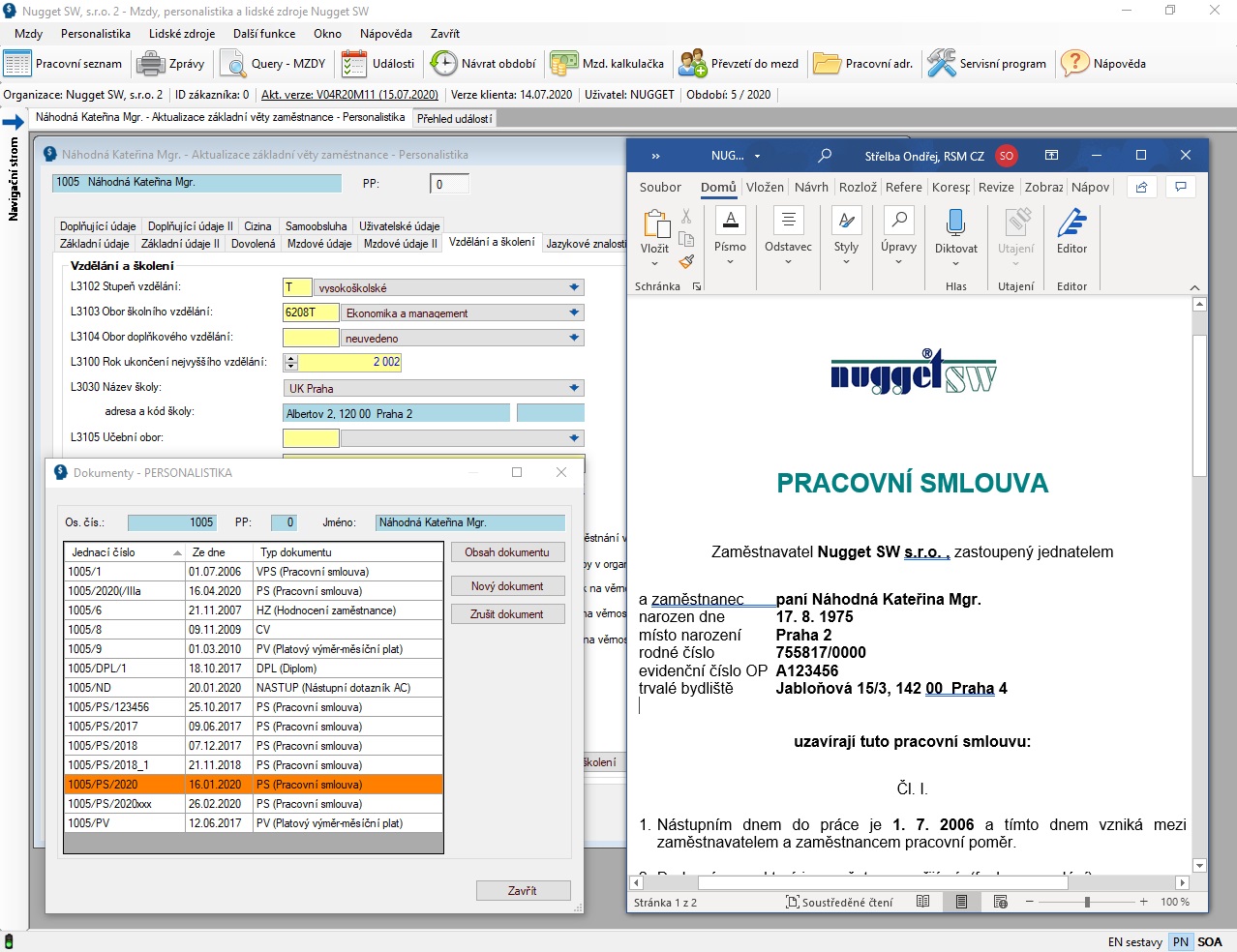Click Obsah dokumentu button

click(507, 552)
